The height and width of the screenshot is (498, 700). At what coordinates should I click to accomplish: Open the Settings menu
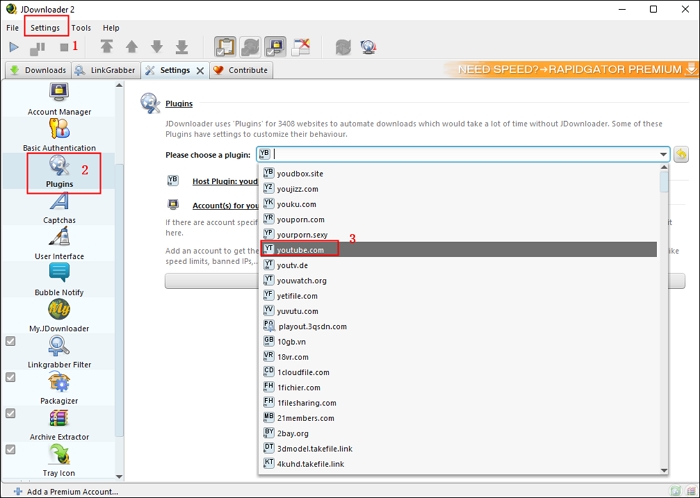click(x=45, y=28)
